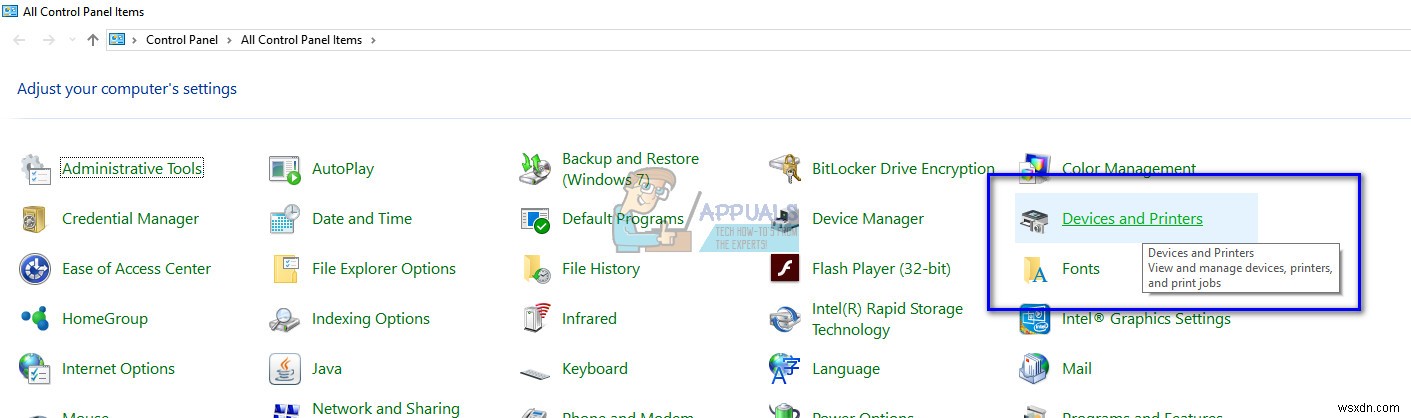Click the Indexing Options magnifier icon
This screenshot has height=418, width=1411.
(285, 319)
